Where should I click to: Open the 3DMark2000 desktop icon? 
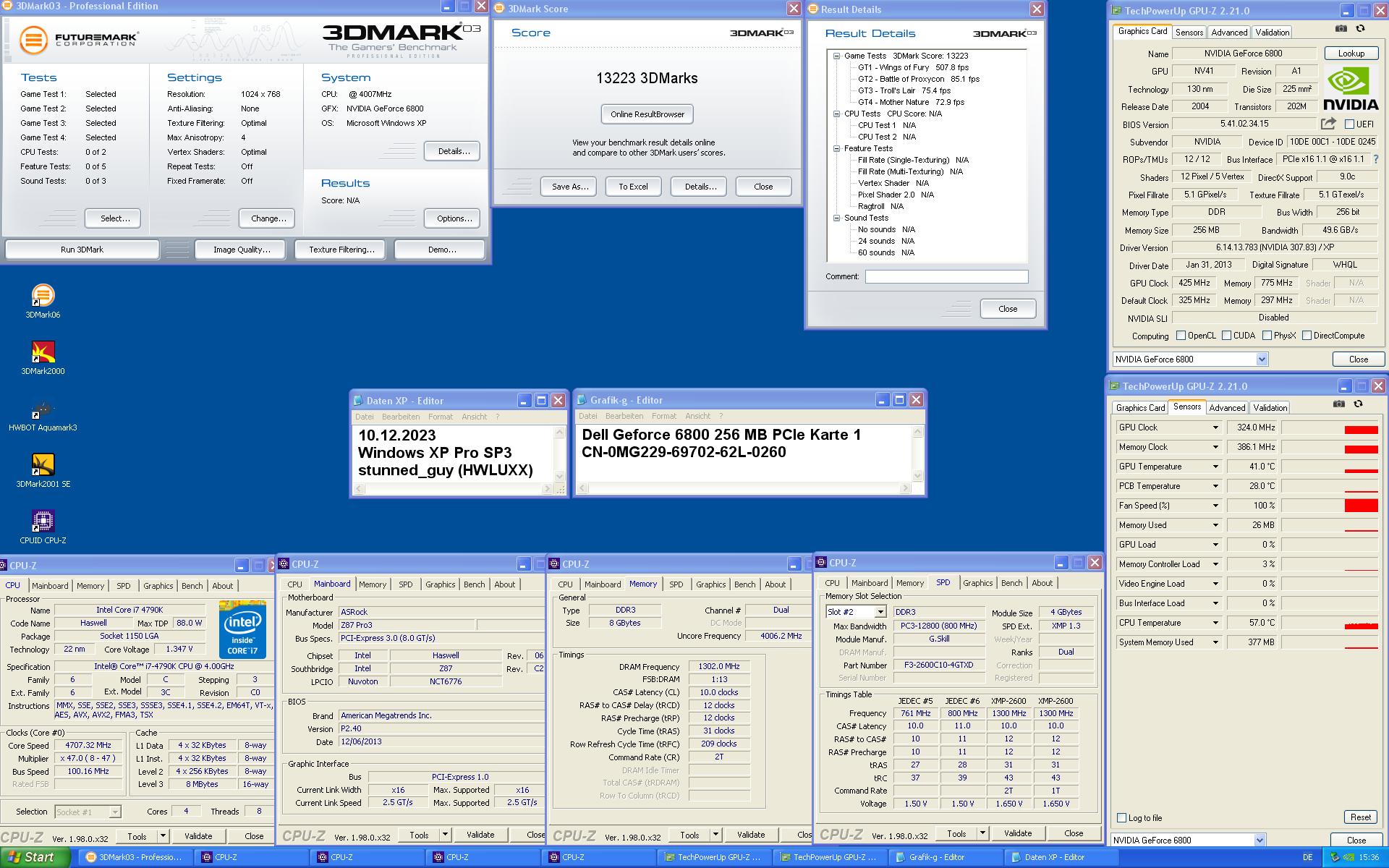43,357
